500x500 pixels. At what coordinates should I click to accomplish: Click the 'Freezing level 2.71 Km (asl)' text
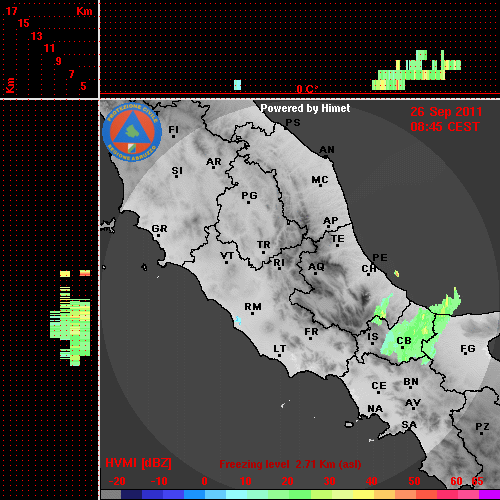pos(290,464)
